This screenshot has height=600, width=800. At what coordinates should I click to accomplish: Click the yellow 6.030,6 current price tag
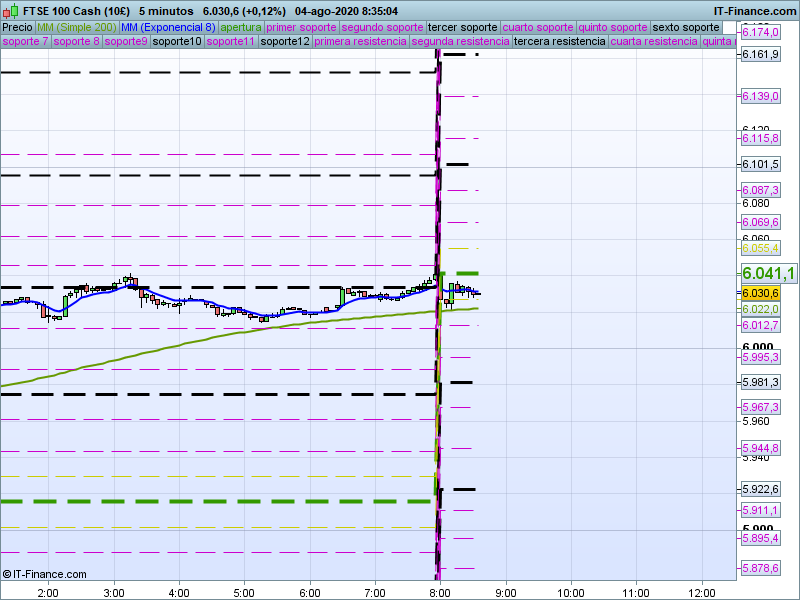coord(760,293)
